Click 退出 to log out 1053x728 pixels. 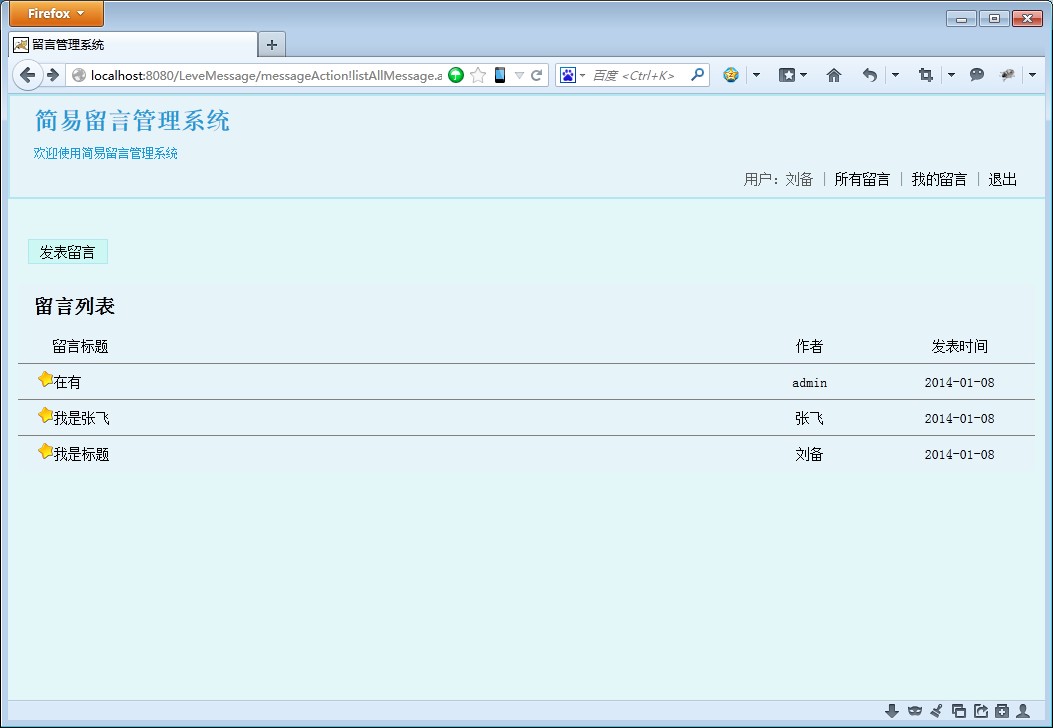tap(1003, 179)
